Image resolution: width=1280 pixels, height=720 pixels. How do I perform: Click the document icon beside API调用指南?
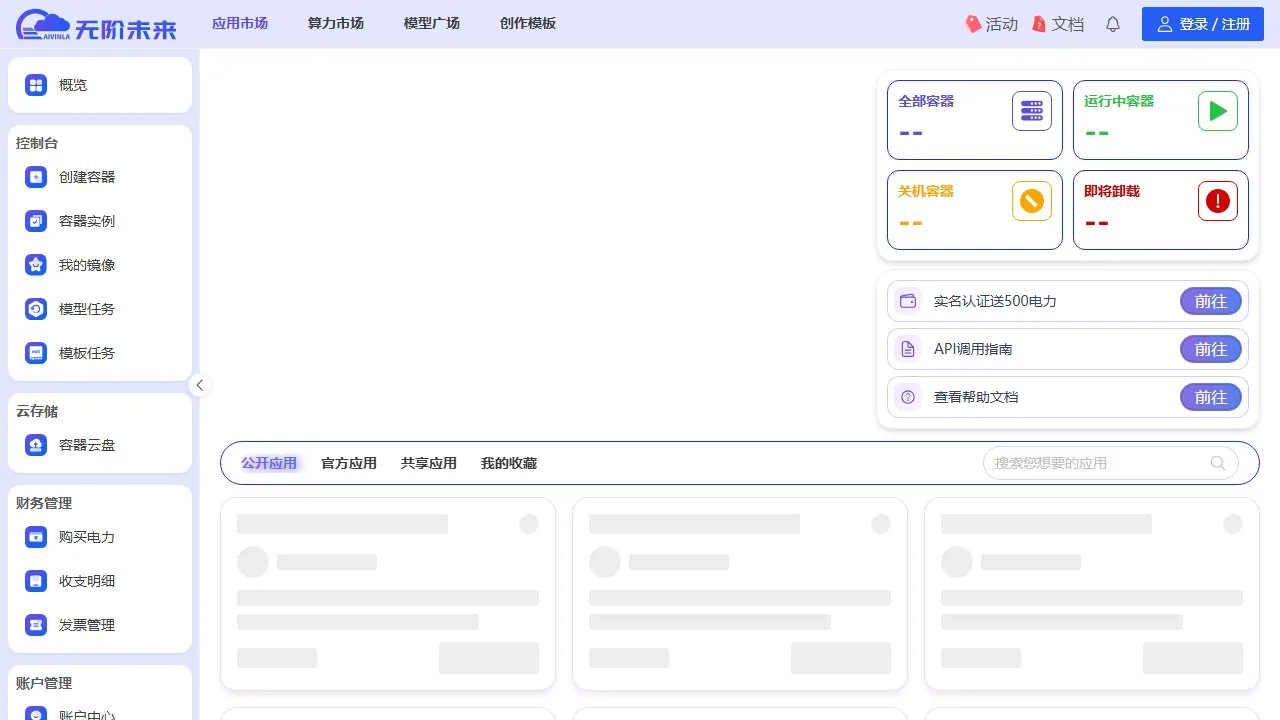908,349
